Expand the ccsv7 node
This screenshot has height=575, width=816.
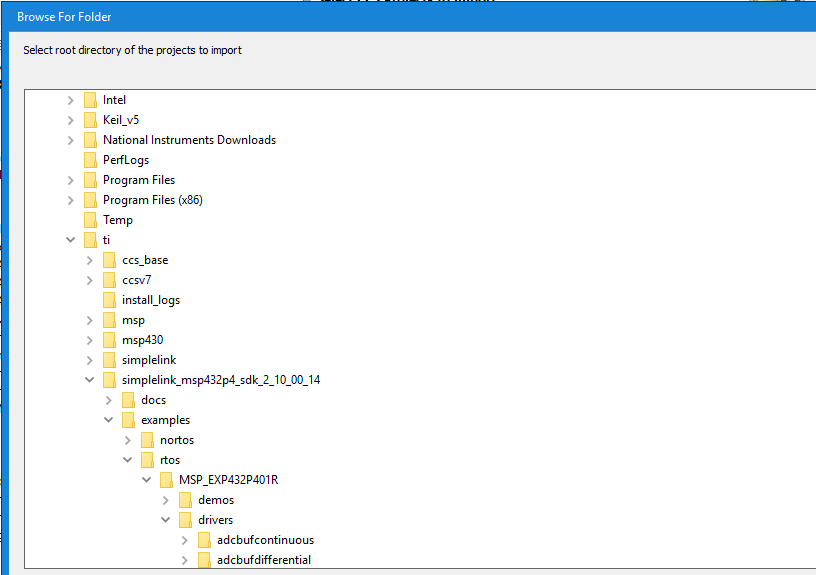tap(90, 280)
